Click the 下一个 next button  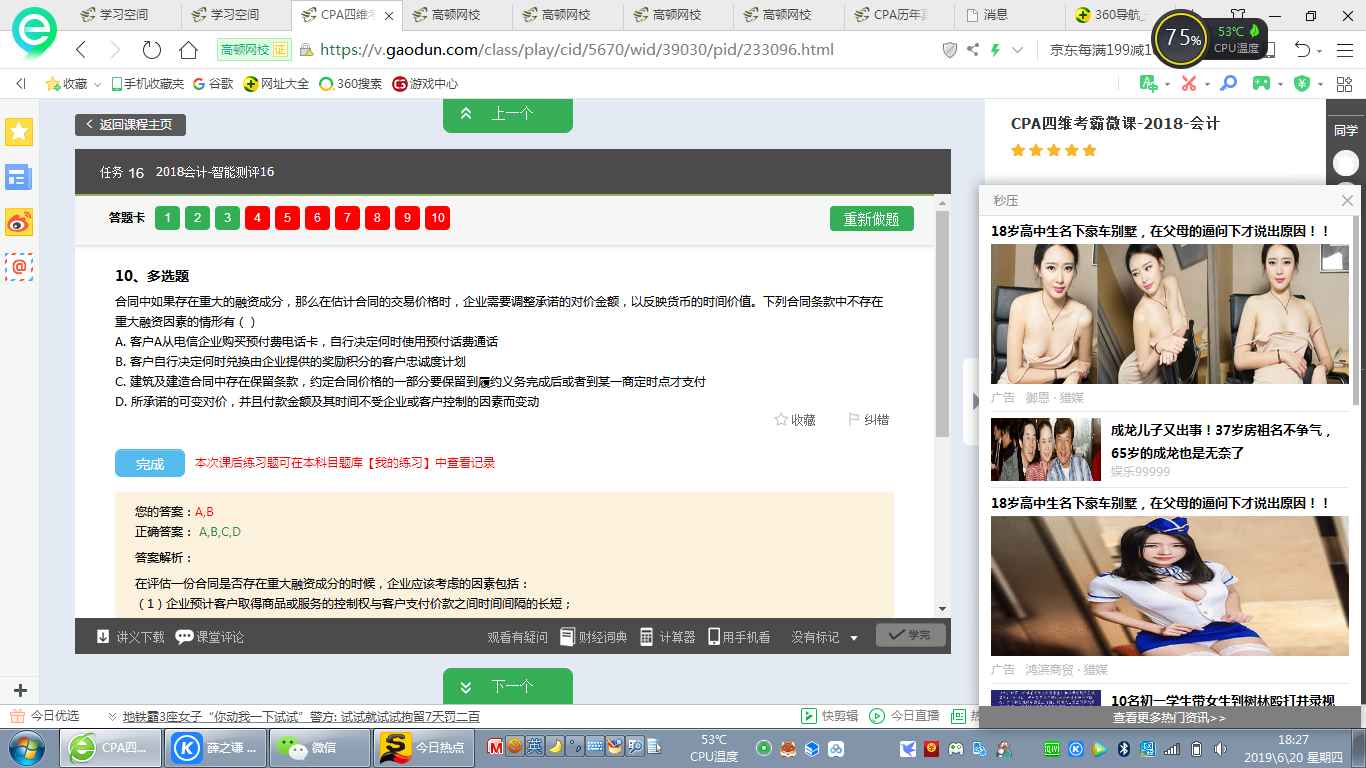coord(508,687)
